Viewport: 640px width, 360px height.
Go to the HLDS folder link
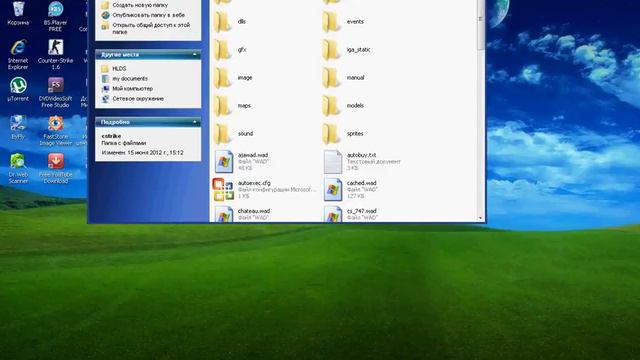(x=119, y=69)
